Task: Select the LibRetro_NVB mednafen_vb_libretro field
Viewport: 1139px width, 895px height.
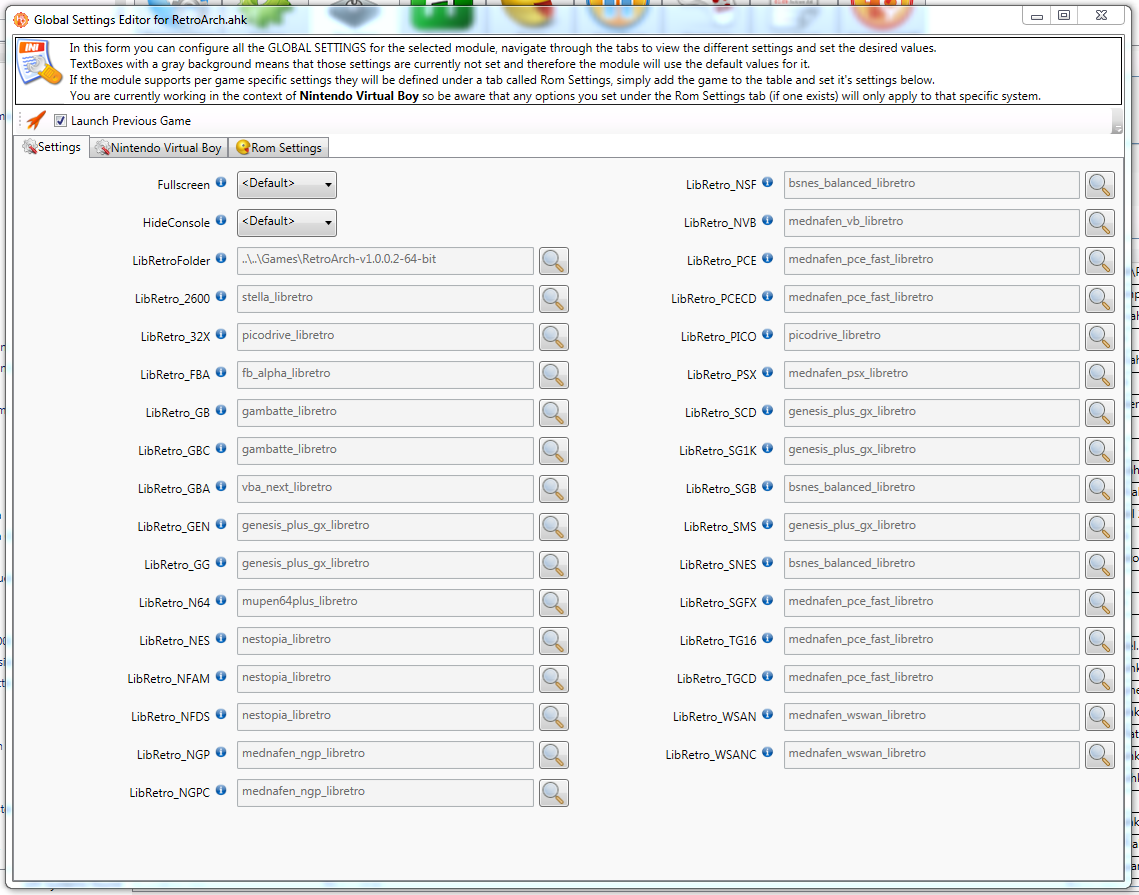Action: pyautogui.click(x=932, y=223)
